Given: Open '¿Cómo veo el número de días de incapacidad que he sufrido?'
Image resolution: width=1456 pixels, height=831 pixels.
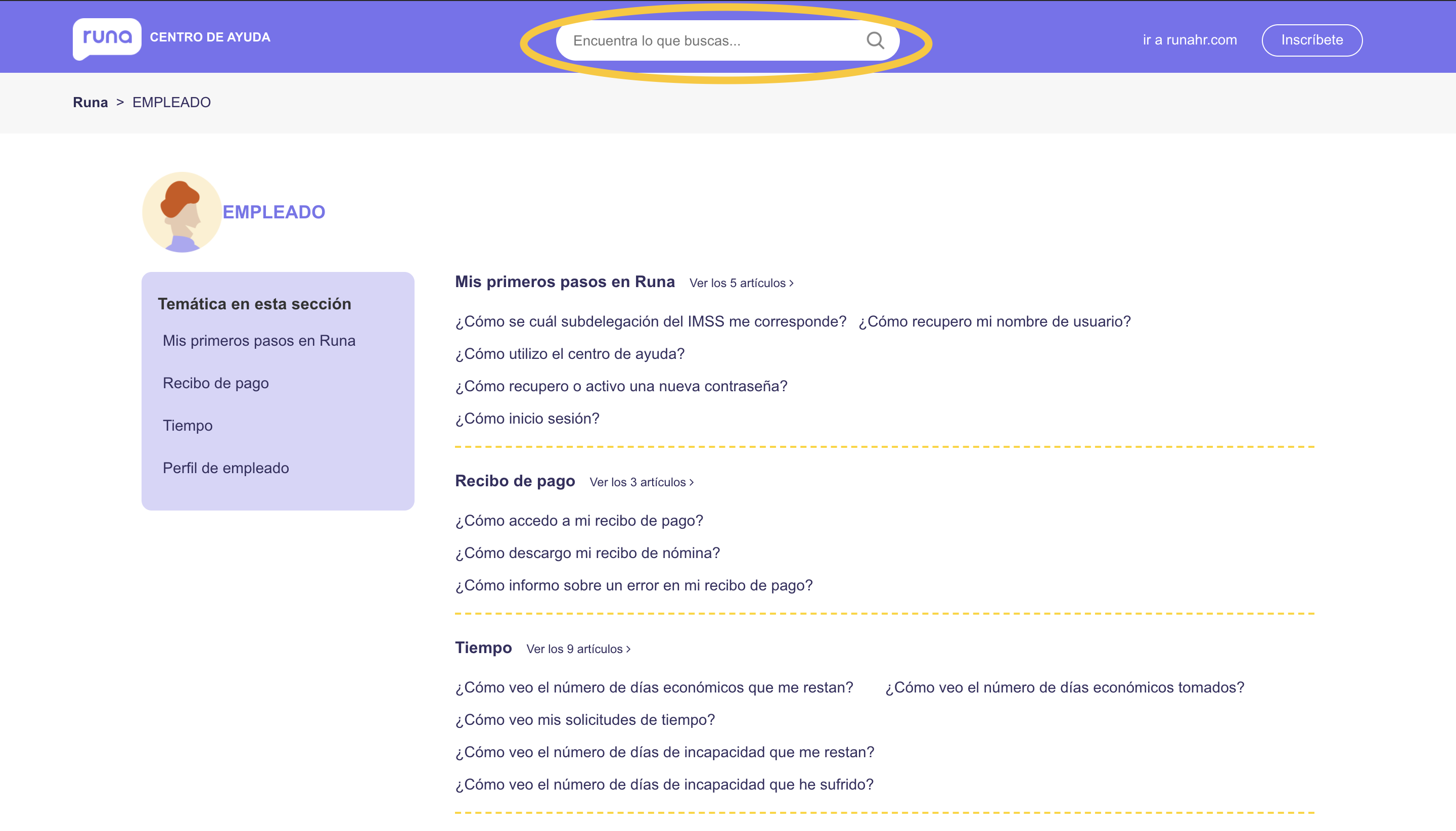Looking at the screenshot, I should coord(664,785).
